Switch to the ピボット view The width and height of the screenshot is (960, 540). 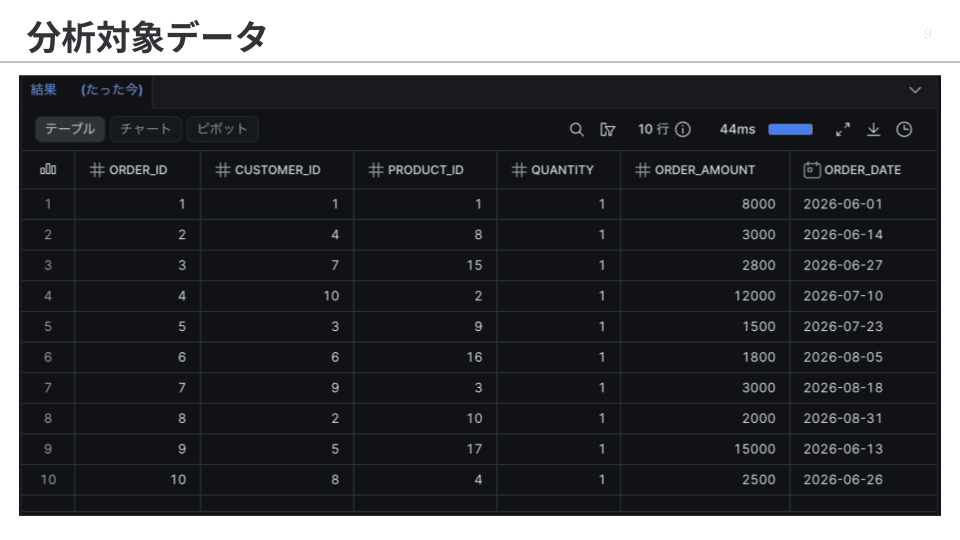click(222, 129)
